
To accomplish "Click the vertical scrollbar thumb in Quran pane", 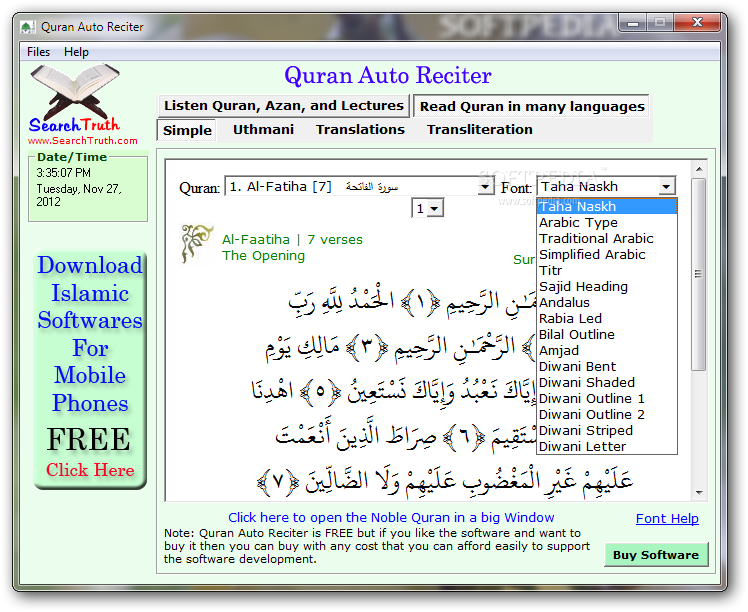I will (x=699, y=274).
